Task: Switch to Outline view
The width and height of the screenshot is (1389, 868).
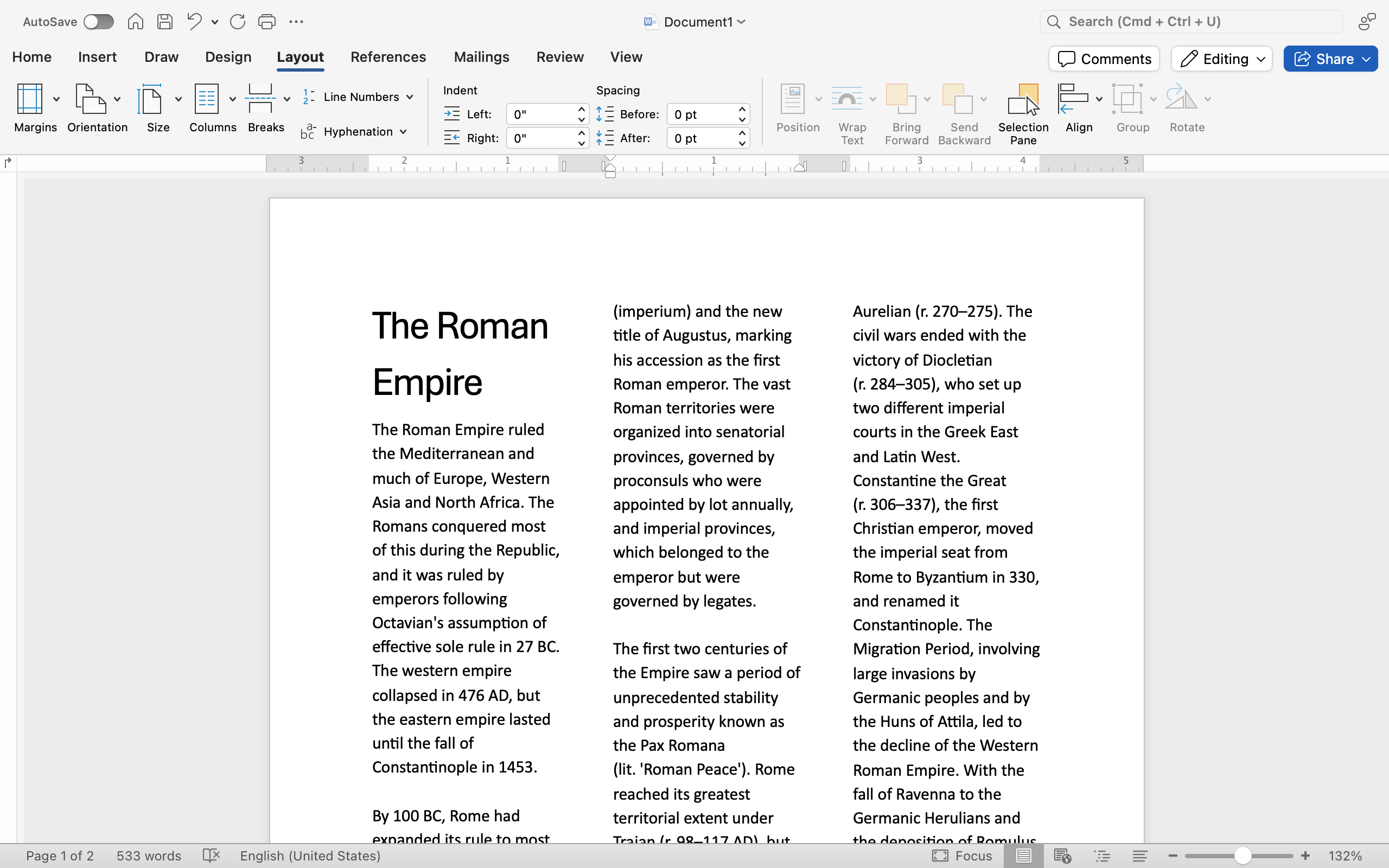Action: coord(1102,856)
